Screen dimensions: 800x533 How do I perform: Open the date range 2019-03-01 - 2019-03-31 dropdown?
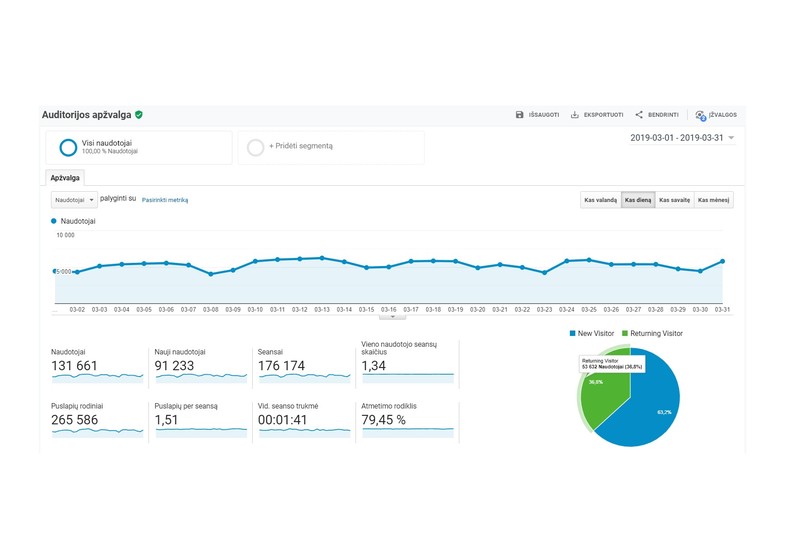pos(682,138)
